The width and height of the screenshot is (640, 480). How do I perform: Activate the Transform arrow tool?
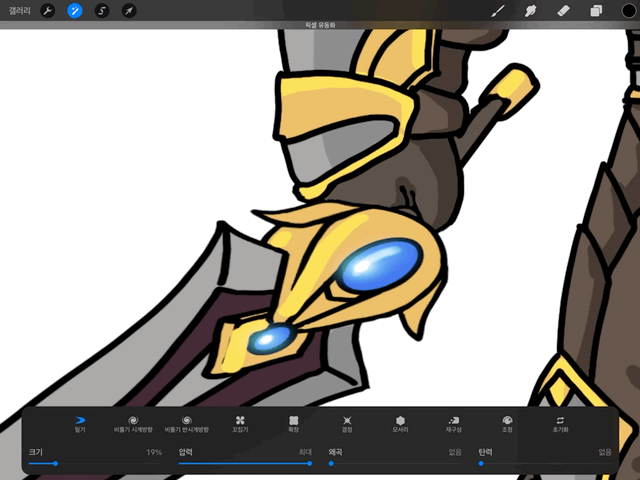(x=129, y=11)
